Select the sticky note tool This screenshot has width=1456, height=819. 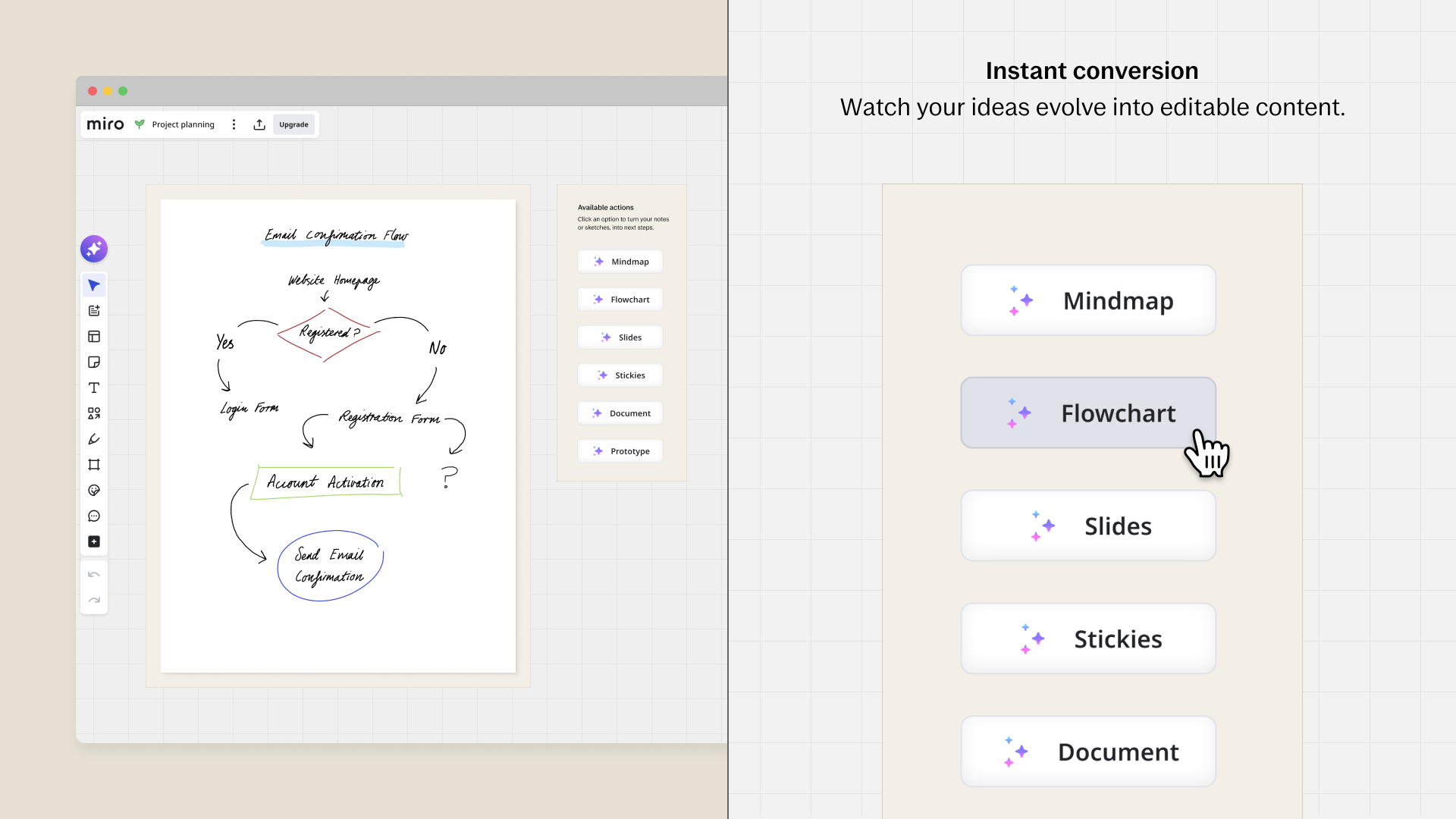coord(94,362)
